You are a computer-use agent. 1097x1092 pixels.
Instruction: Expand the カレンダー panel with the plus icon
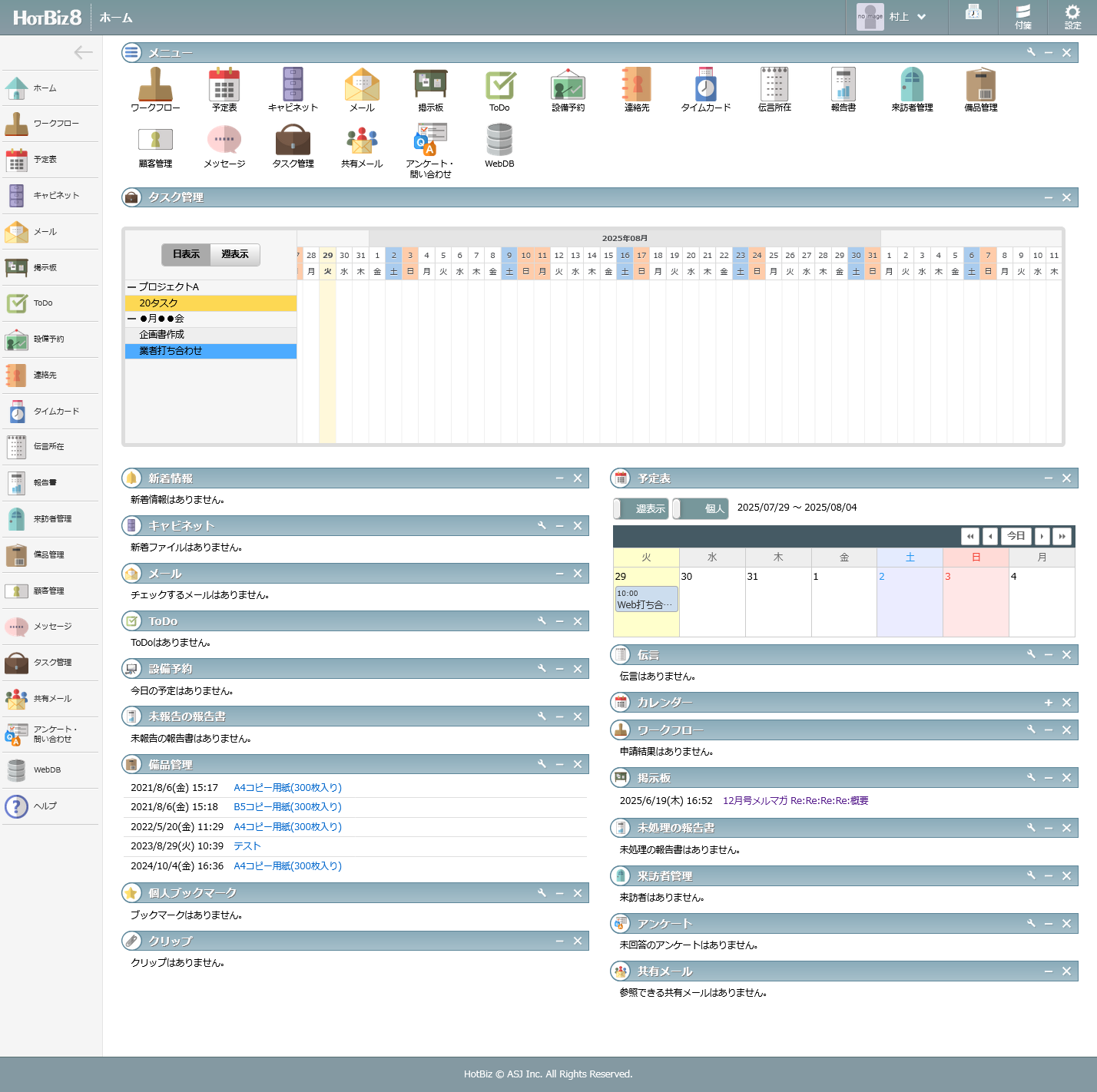(1049, 703)
